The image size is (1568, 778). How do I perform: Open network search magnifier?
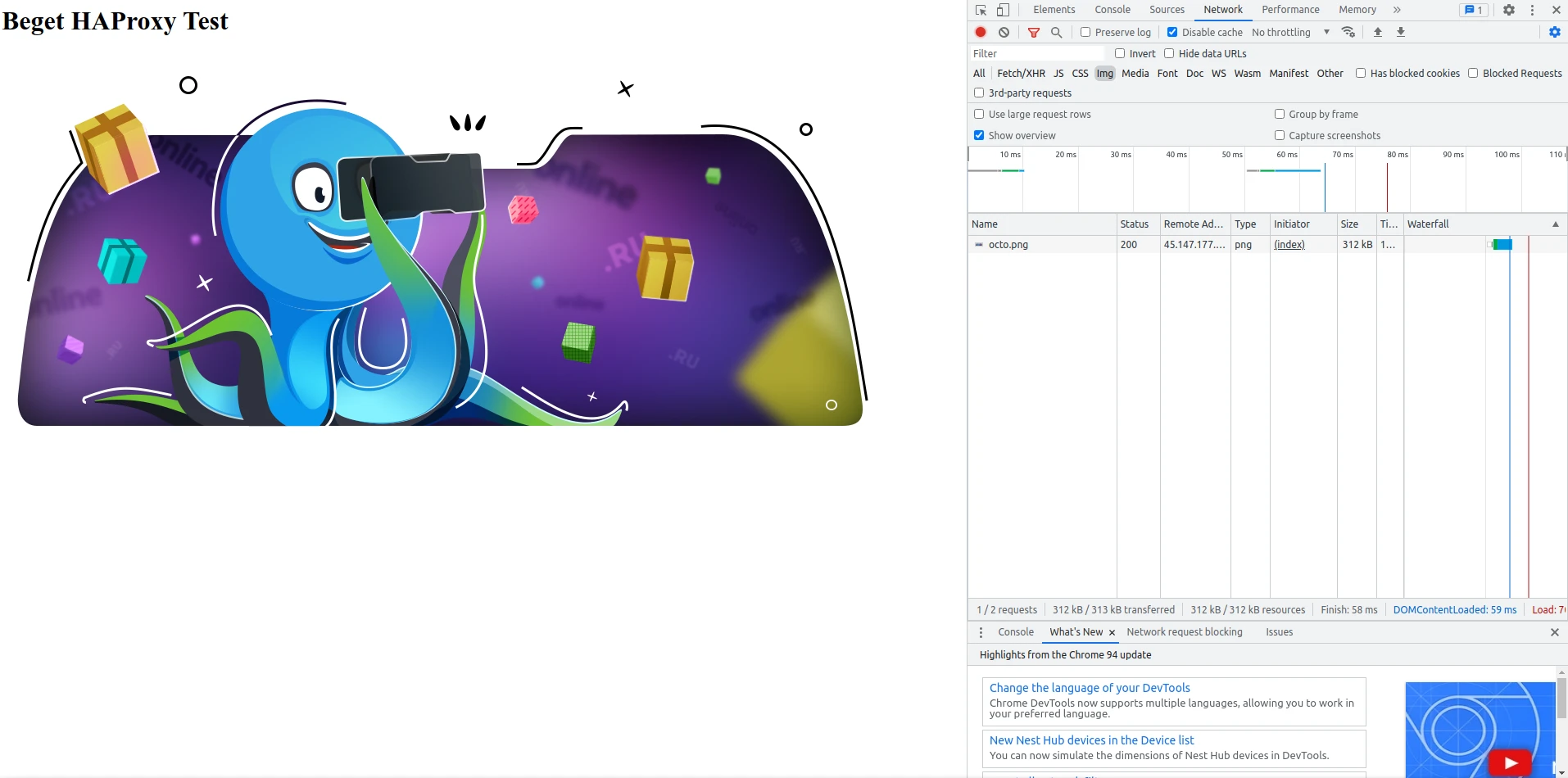coord(1057,32)
